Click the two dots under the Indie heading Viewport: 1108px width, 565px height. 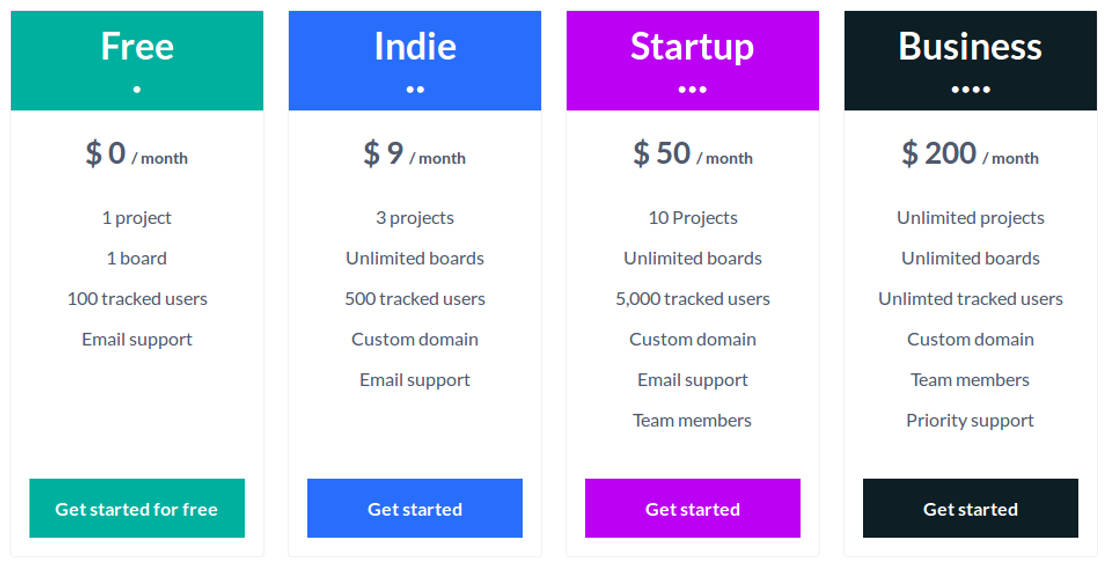[x=415, y=89]
